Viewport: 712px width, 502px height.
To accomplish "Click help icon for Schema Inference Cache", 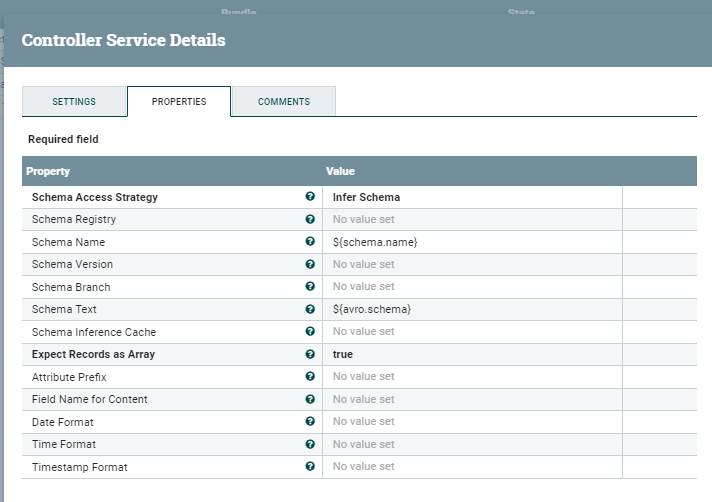I will [310, 332].
